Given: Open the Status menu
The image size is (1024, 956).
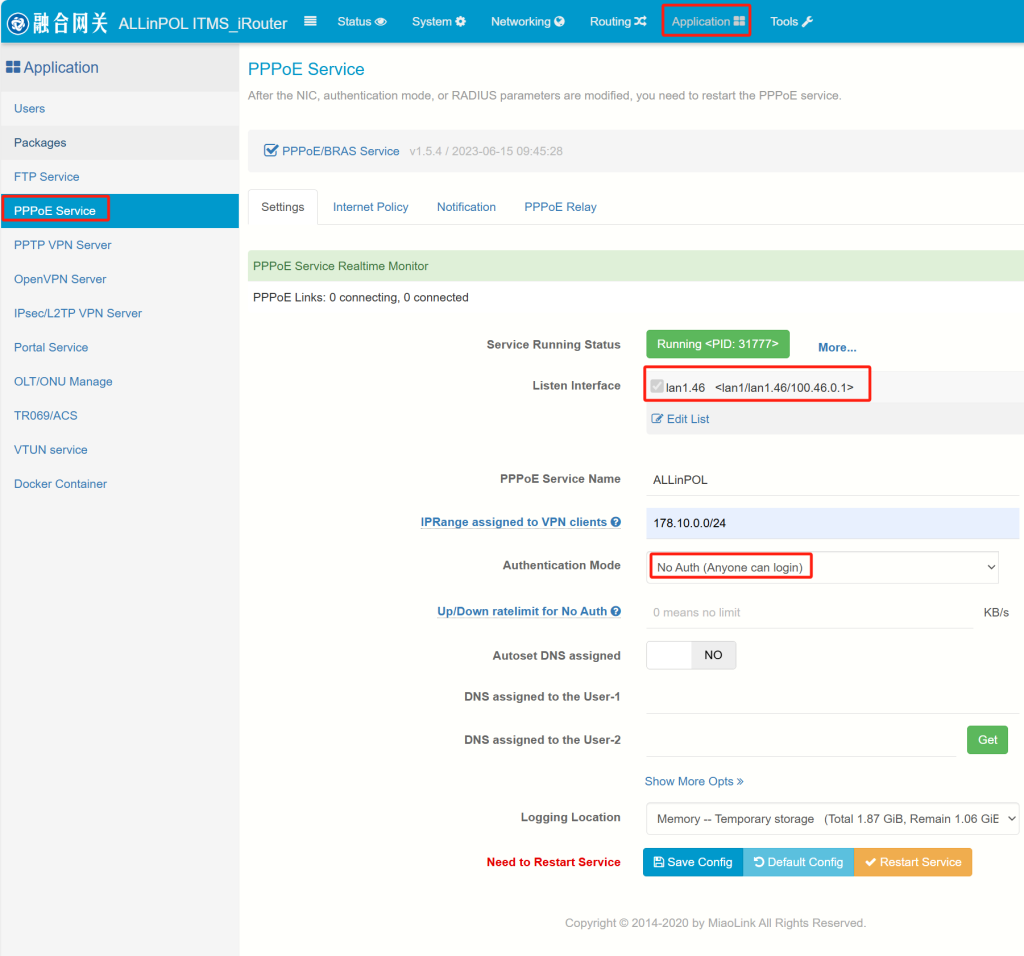Looking at the screenshot, I should pos(362,22).
